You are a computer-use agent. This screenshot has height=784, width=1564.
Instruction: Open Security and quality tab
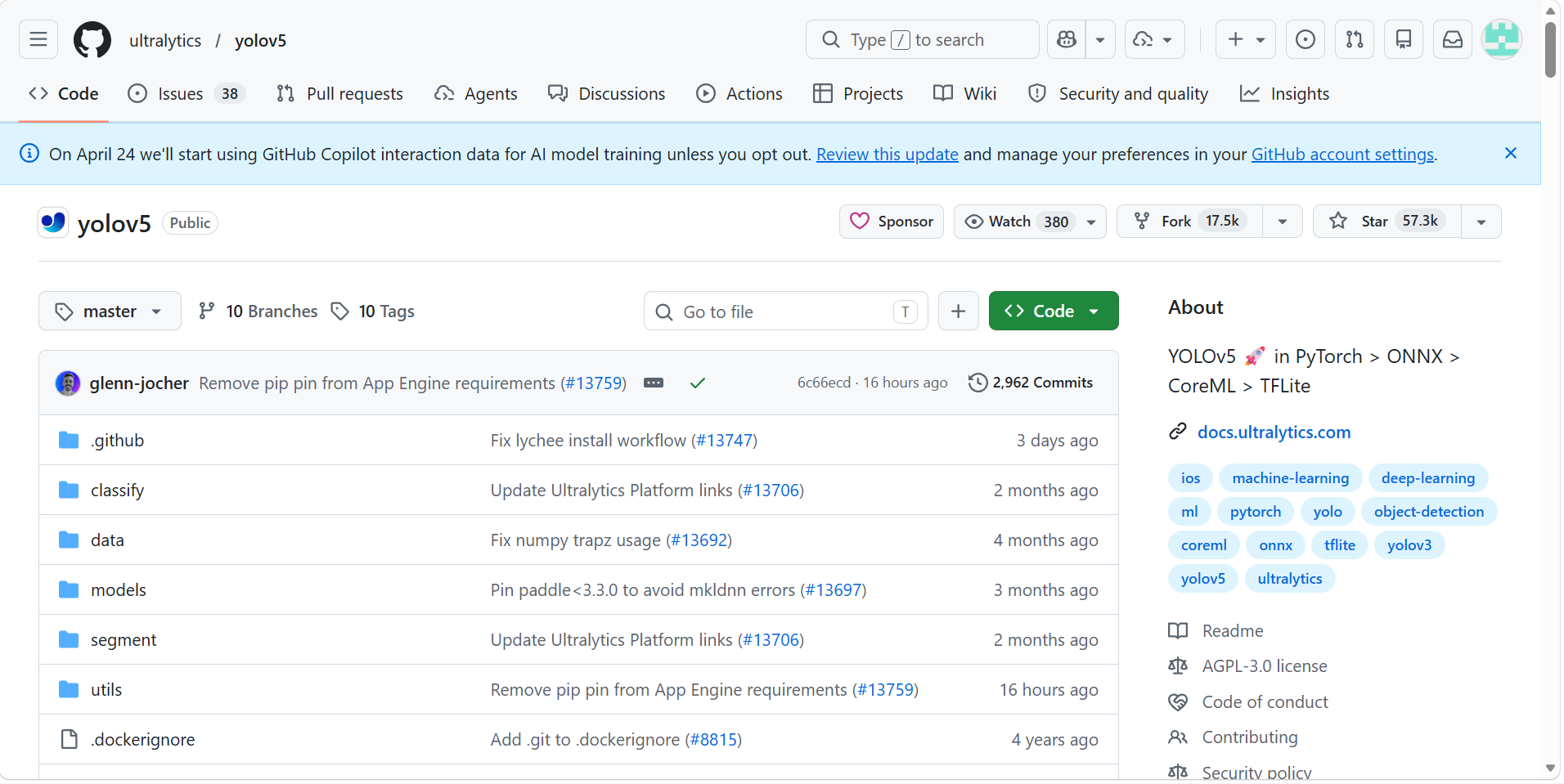click(x=1118, y=94)
